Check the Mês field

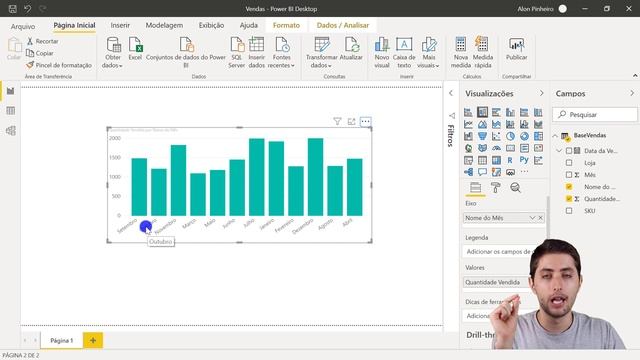point(569,175)
